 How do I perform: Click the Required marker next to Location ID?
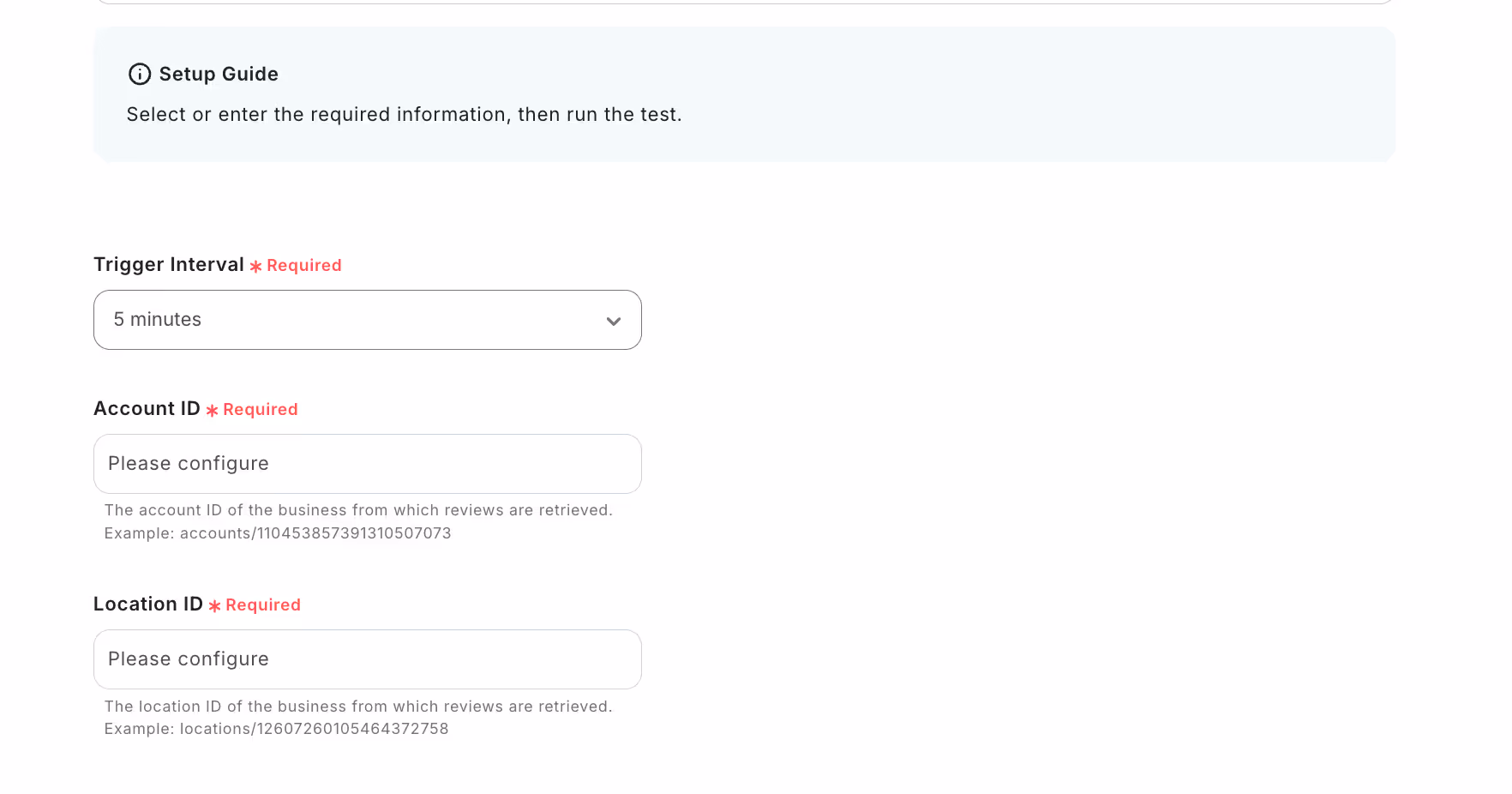[x=255, y=605]
